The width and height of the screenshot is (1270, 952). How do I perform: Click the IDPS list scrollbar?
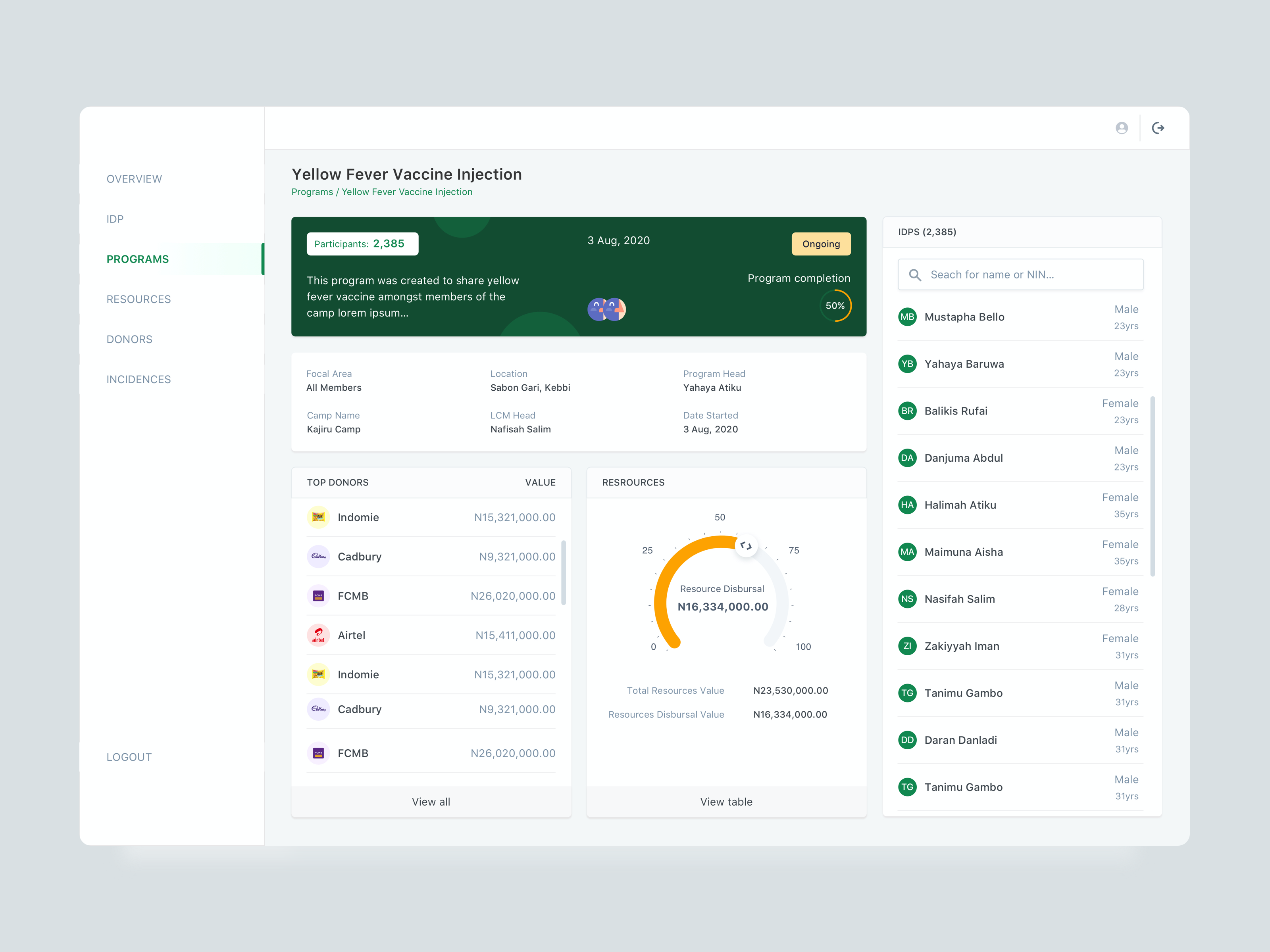click(1152, 486)
